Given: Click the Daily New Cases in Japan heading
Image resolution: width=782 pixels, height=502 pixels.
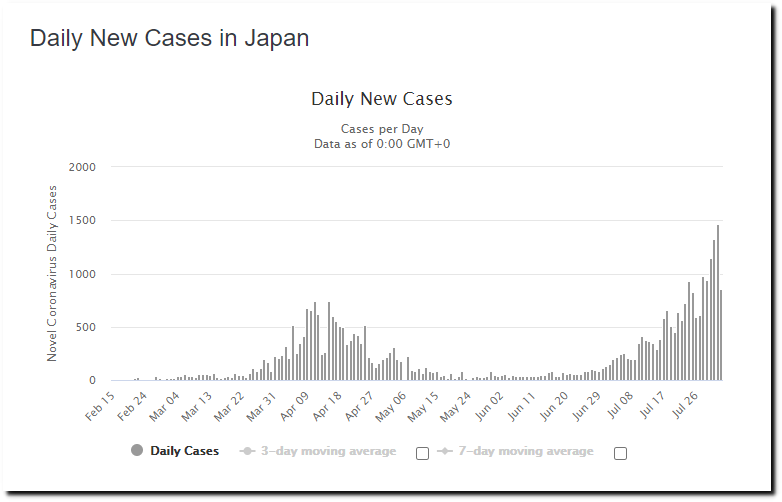Looking at the screenshot, I should pos(169,38).
